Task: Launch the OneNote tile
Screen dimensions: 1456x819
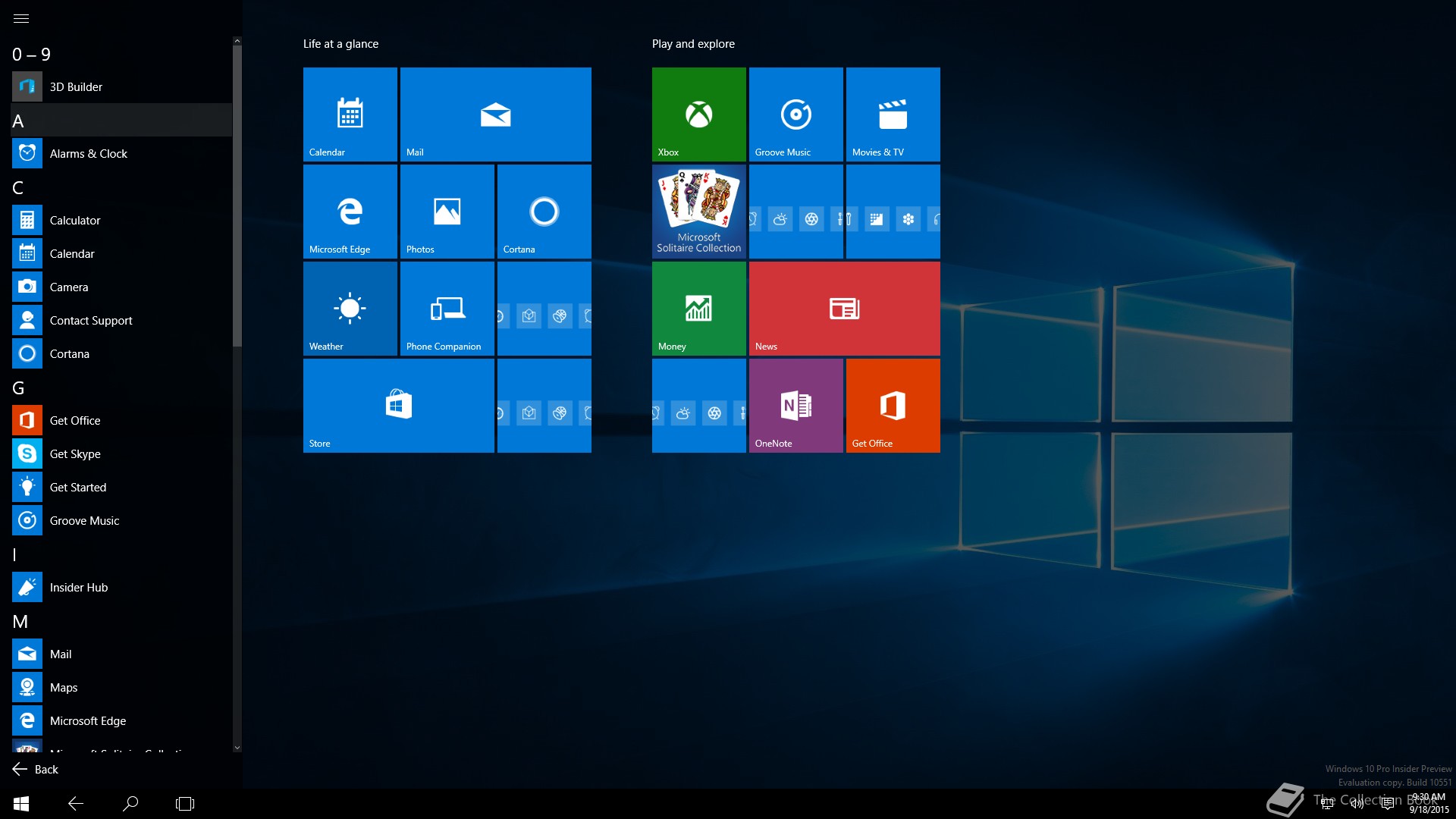Action: tap(796, 406)
